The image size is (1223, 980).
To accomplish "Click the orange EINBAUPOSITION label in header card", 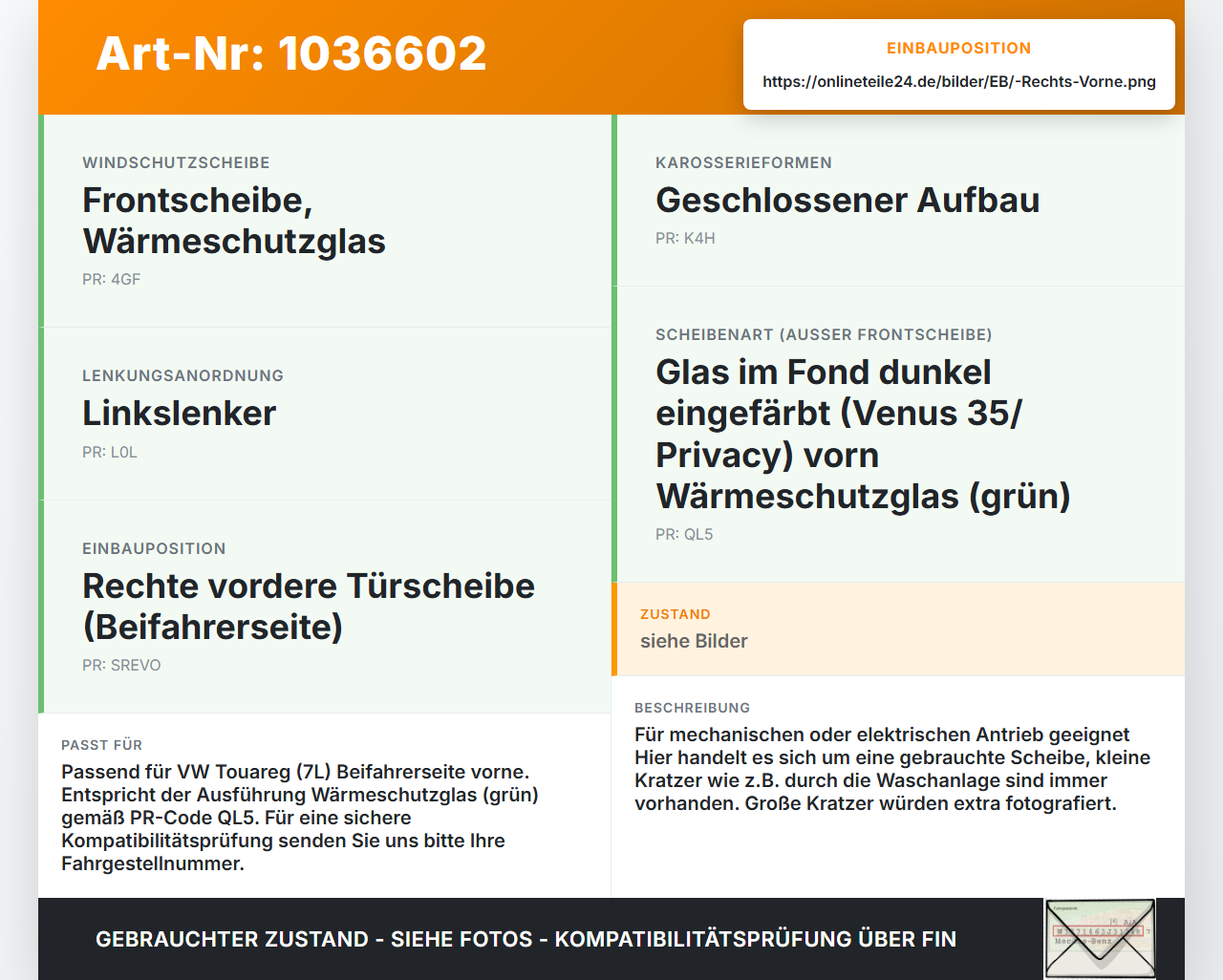I will (959, 48).
